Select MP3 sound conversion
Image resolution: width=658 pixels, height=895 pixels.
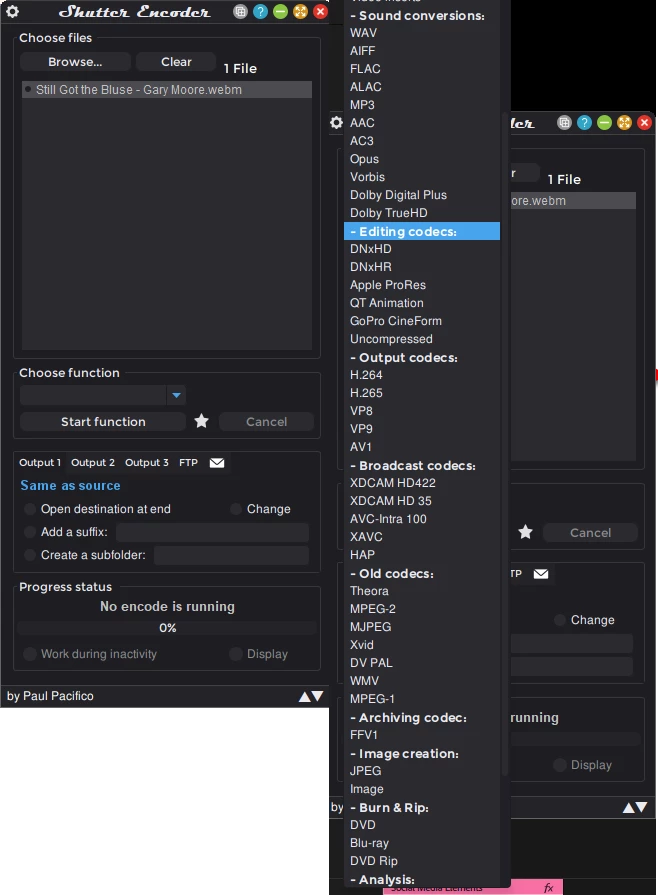(362, 105)
